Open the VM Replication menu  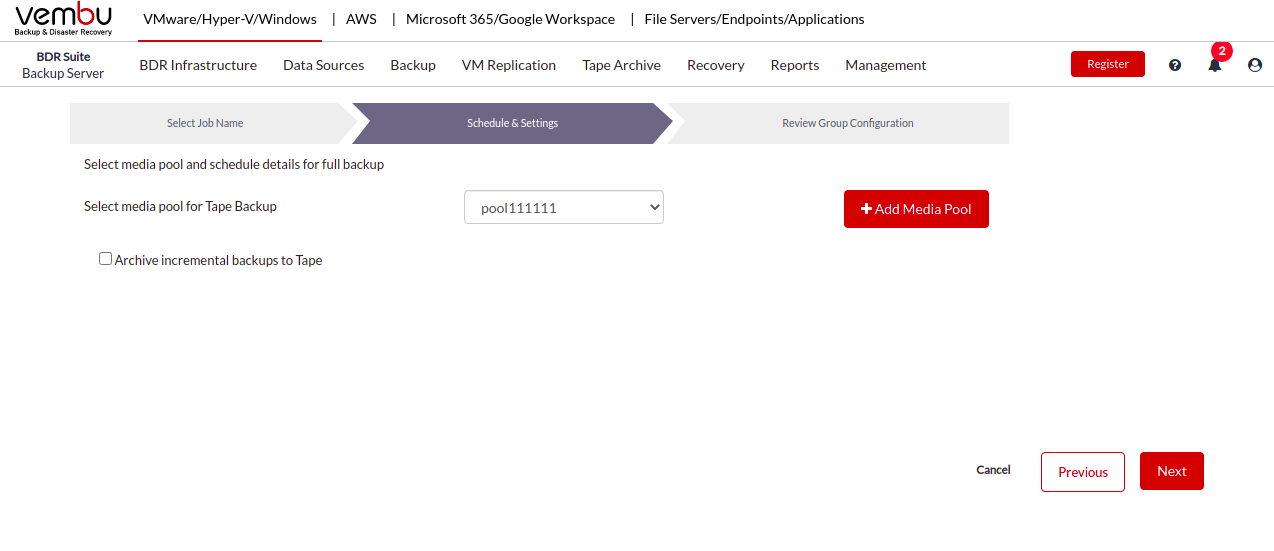[509, 65]
